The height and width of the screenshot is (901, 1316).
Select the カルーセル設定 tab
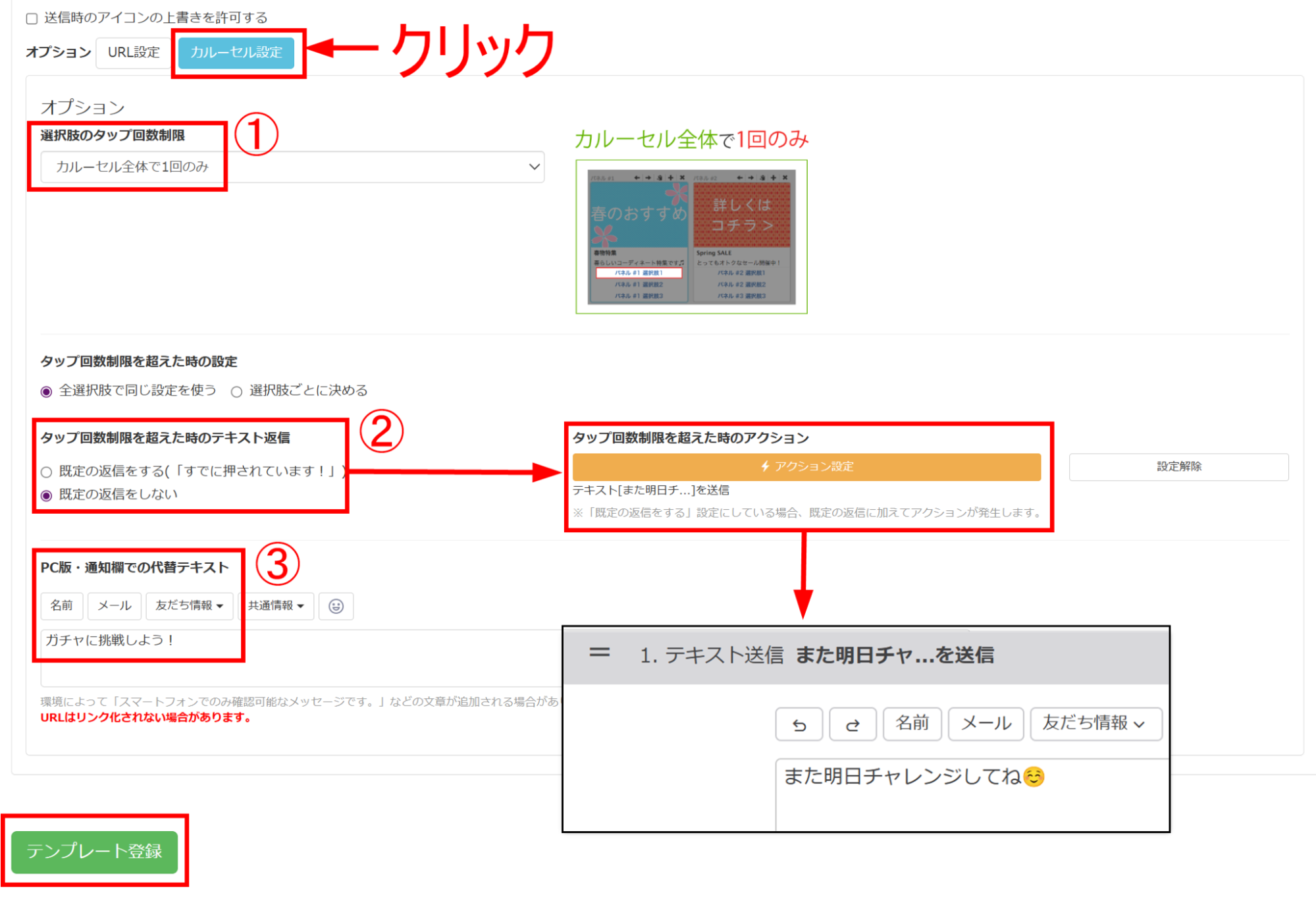tap(236, 53)
